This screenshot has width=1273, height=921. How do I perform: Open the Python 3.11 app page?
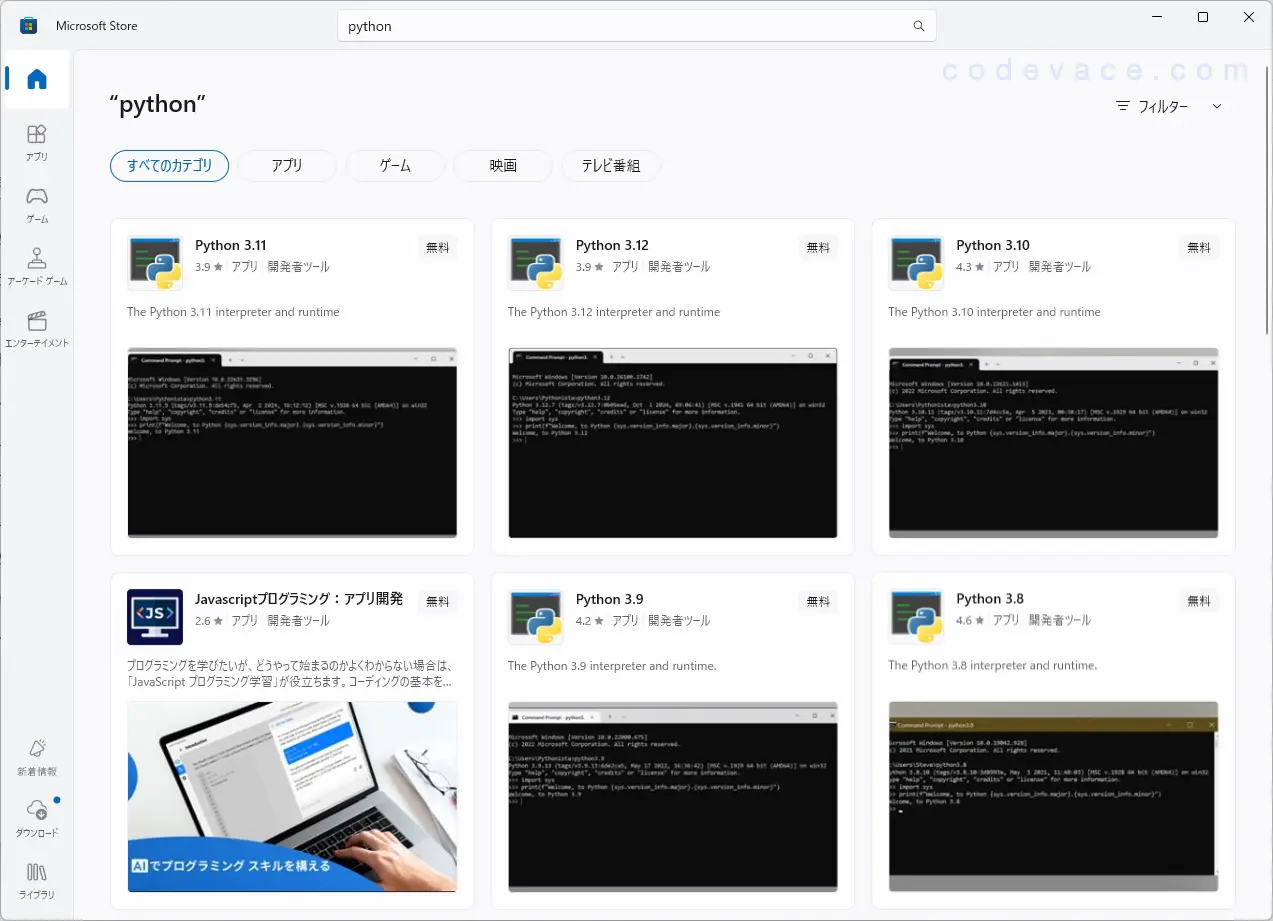click(231, 244)
